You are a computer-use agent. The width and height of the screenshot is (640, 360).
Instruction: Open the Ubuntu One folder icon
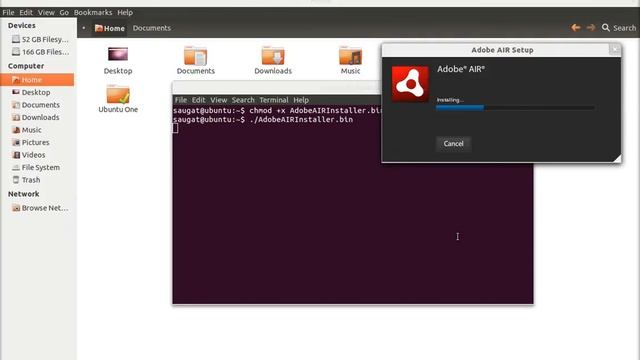118,94
